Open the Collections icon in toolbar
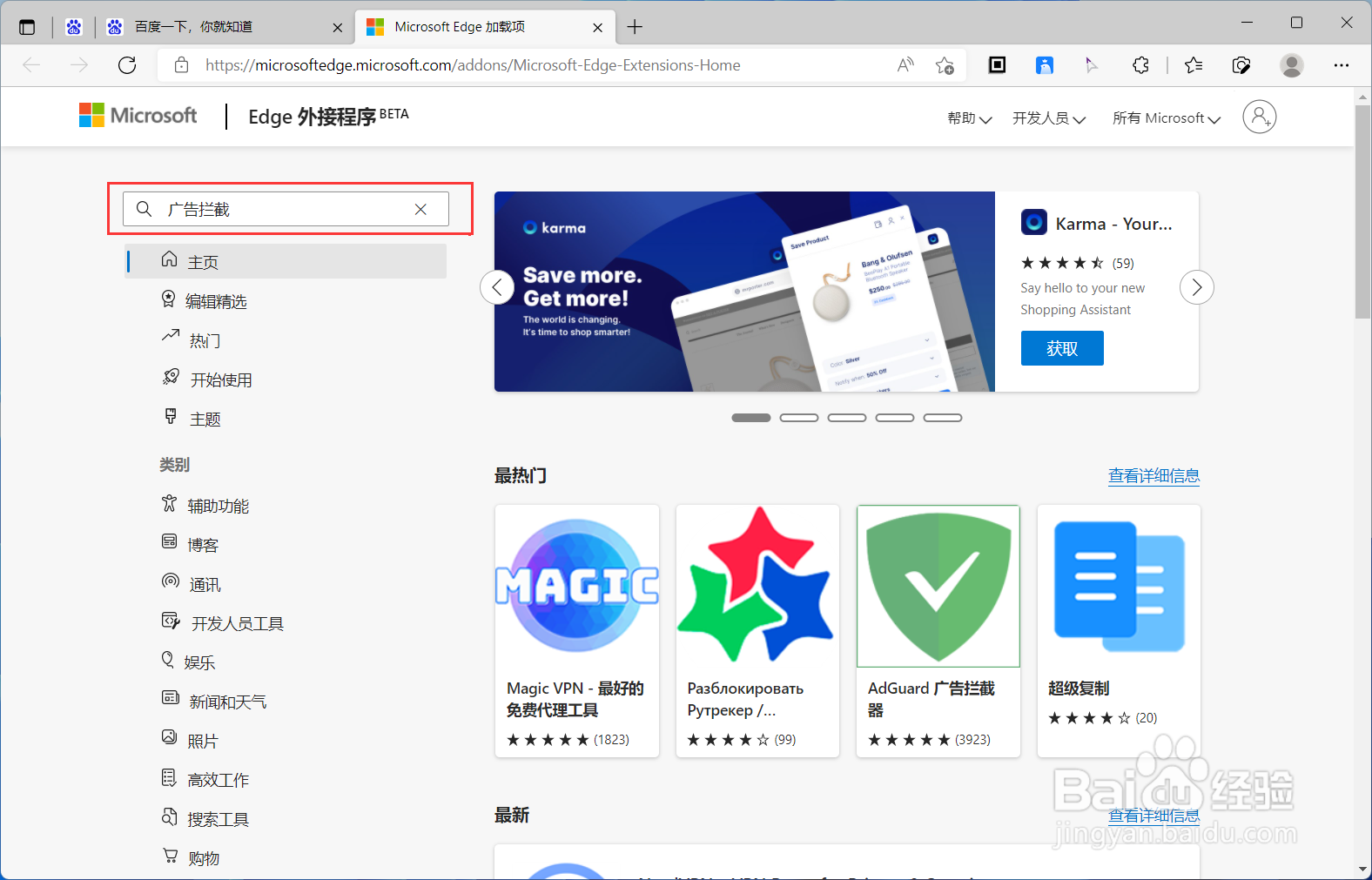The image size is (1372, 880). coord(1241,65)
